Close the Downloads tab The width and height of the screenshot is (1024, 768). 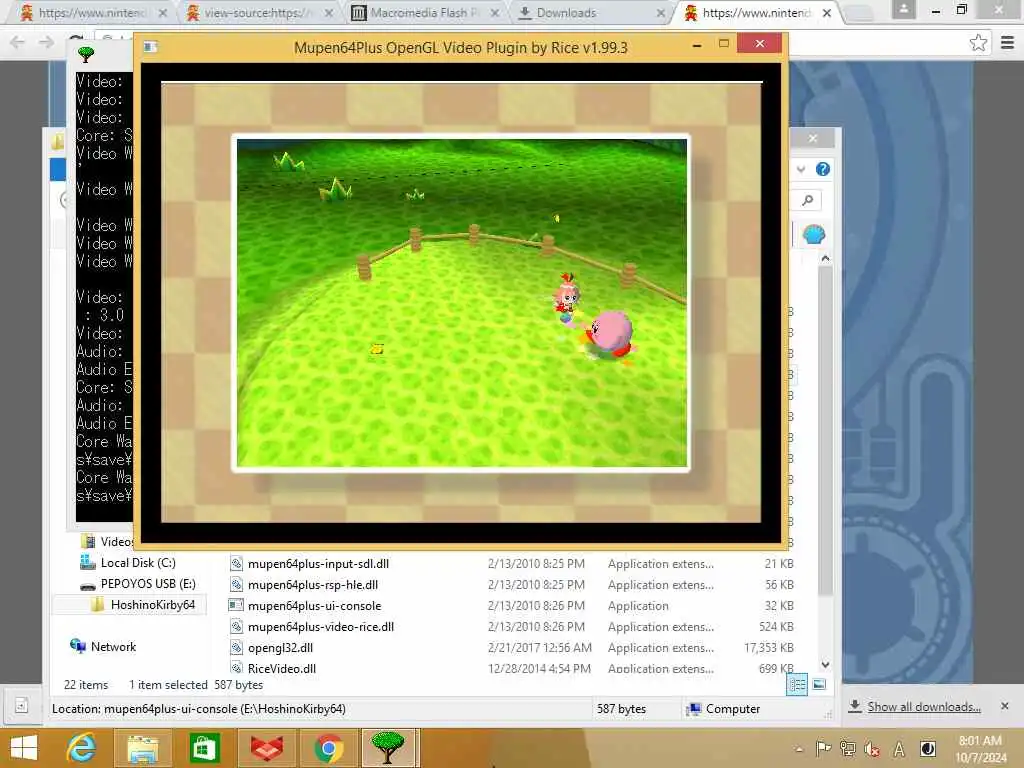660,13
